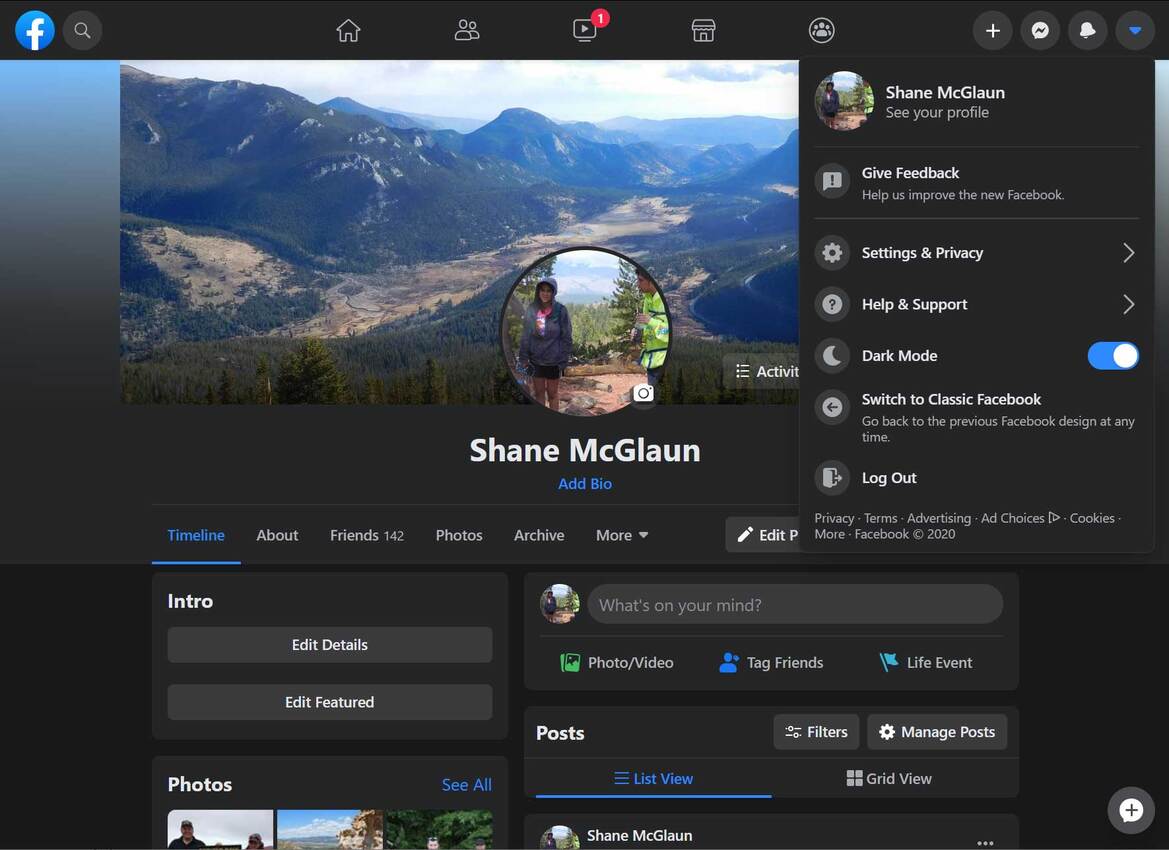Screen dimensions: 1169x850
Task: Click the camera icon on profile picture
Action: (x=643, y=393)
